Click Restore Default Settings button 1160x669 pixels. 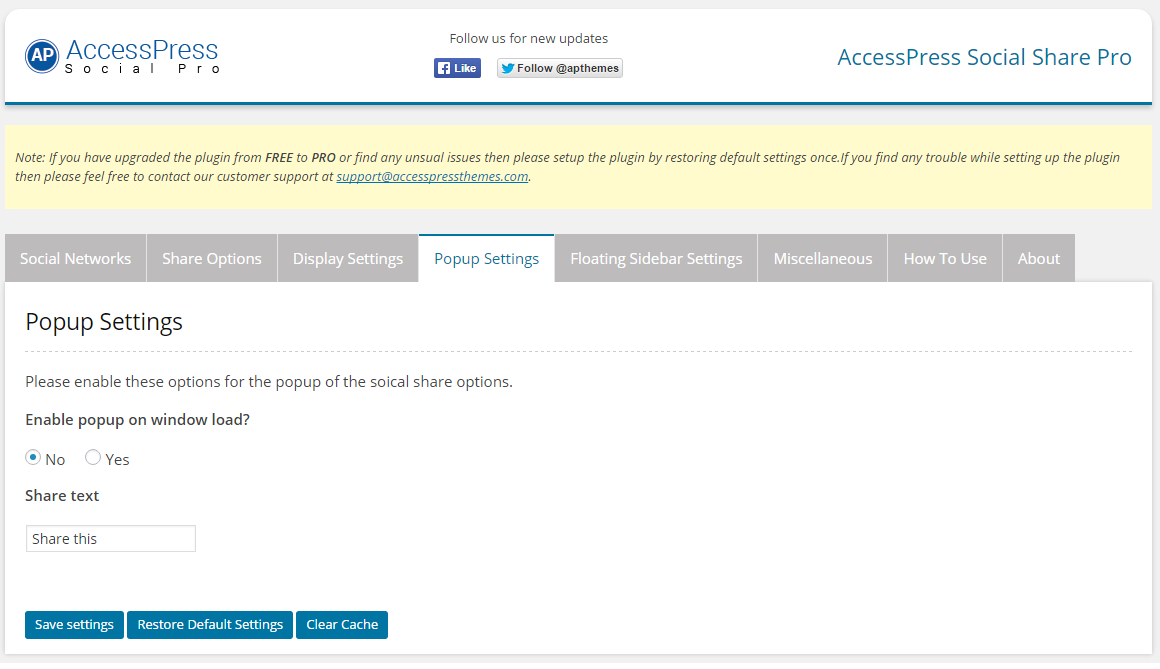tap(210, 625)
